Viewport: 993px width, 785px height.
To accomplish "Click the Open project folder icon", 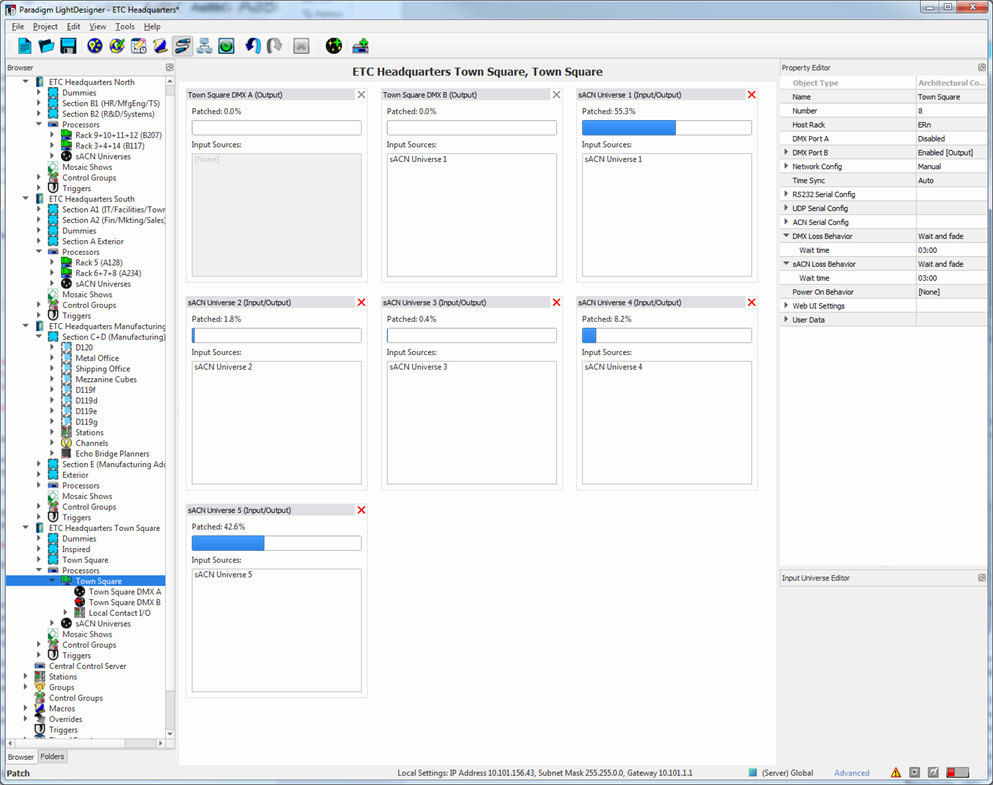I will click(x=46, y=46).
